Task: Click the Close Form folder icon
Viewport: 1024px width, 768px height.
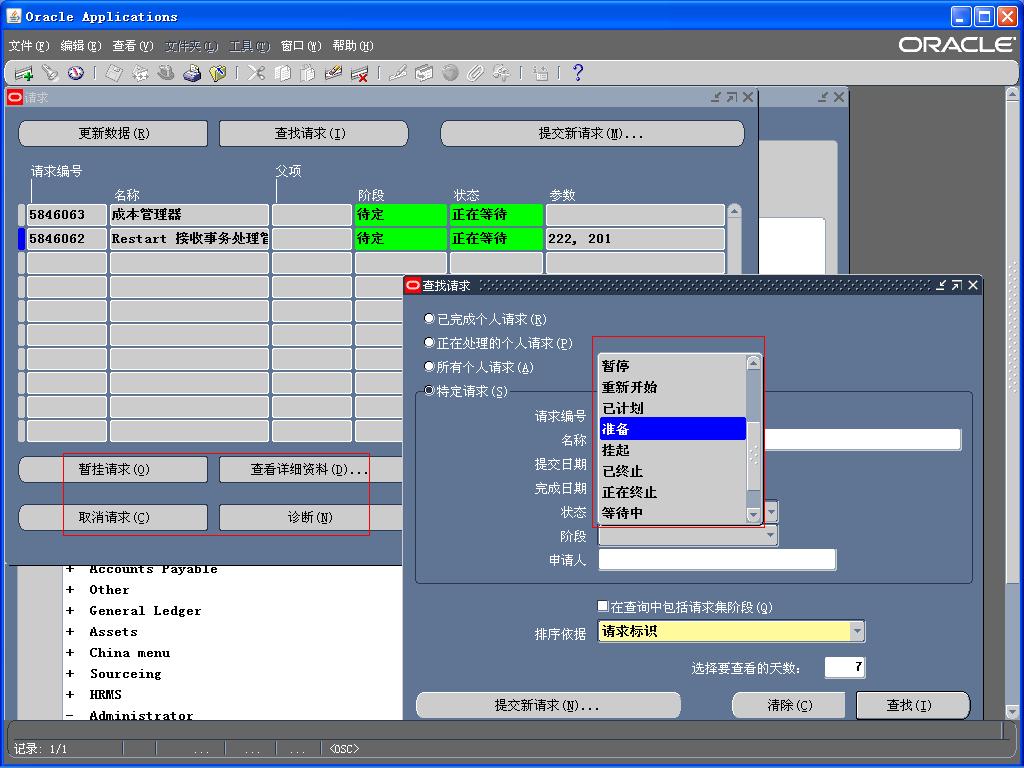Action: tap(217, 73)
